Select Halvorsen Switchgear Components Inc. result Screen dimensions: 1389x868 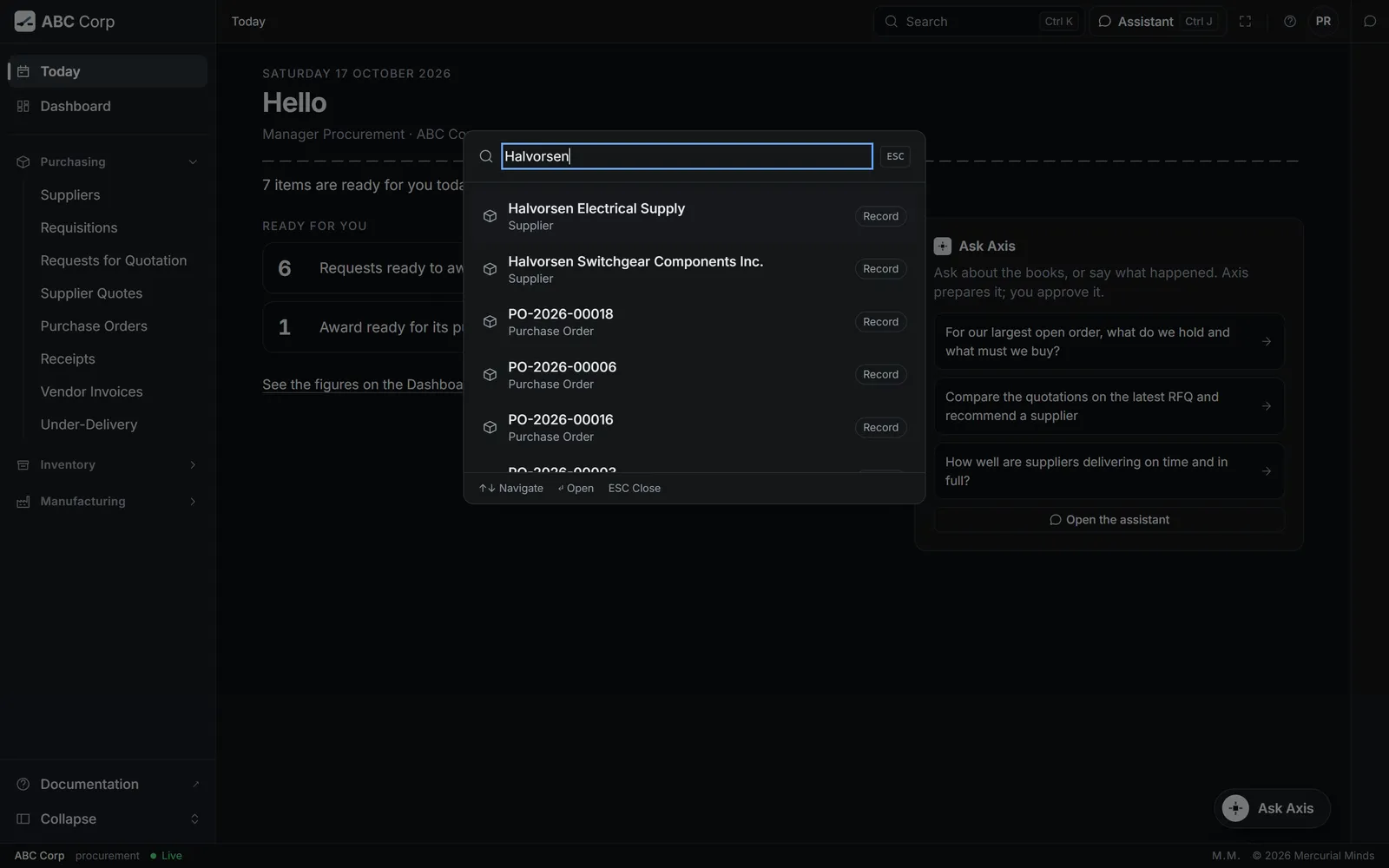694,269
